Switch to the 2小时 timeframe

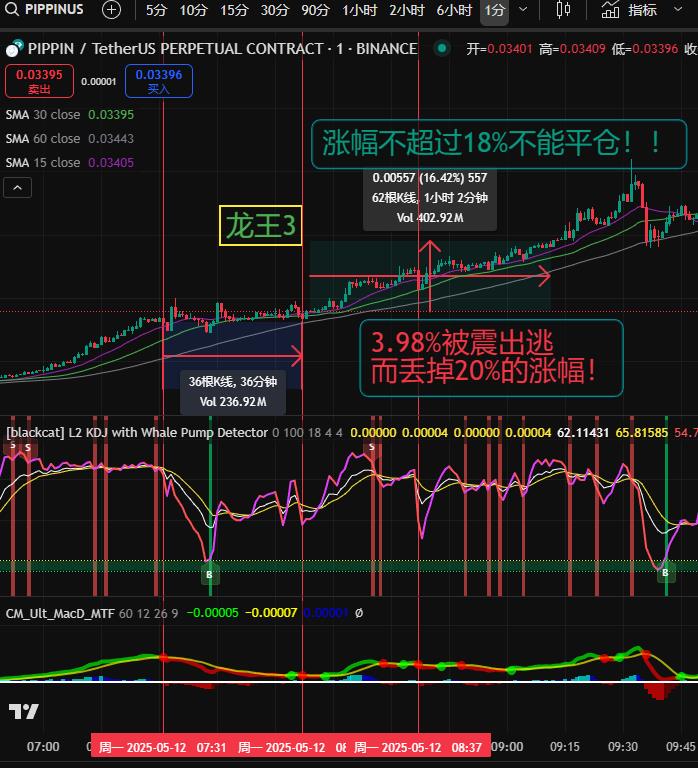click(407, 10)
